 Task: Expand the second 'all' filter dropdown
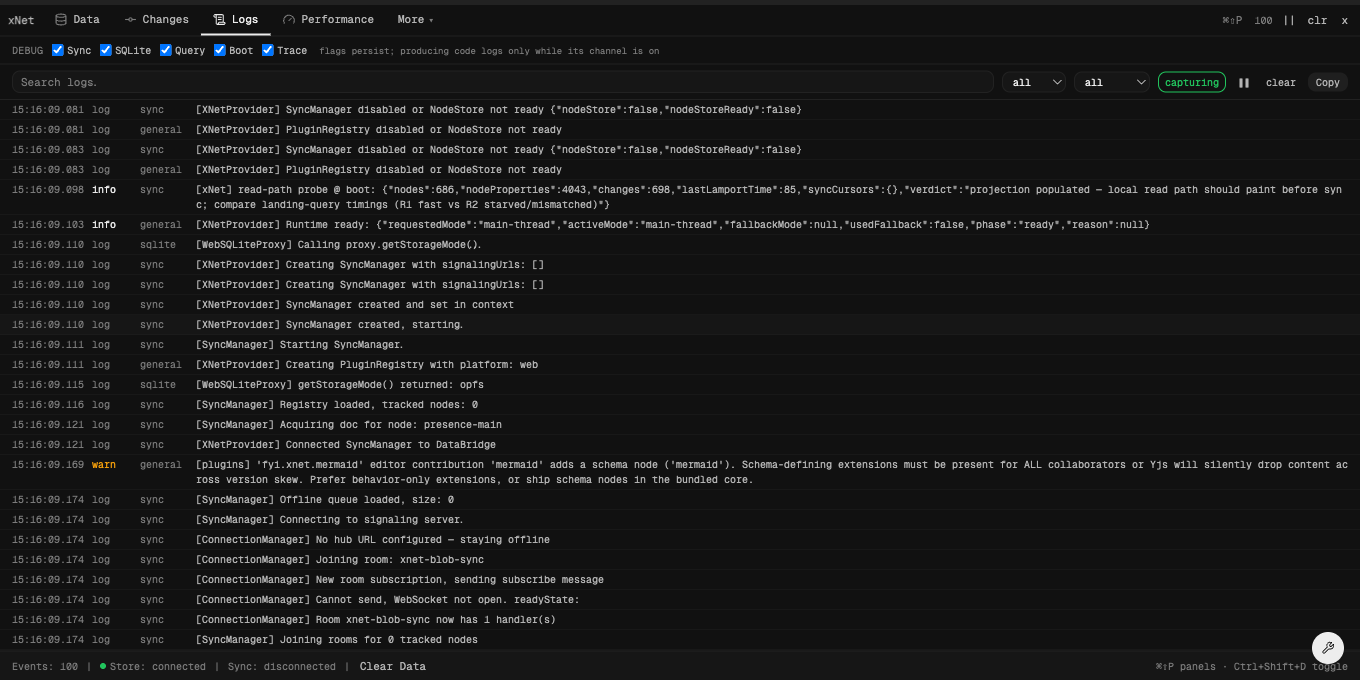click(x=1112, y=83)
